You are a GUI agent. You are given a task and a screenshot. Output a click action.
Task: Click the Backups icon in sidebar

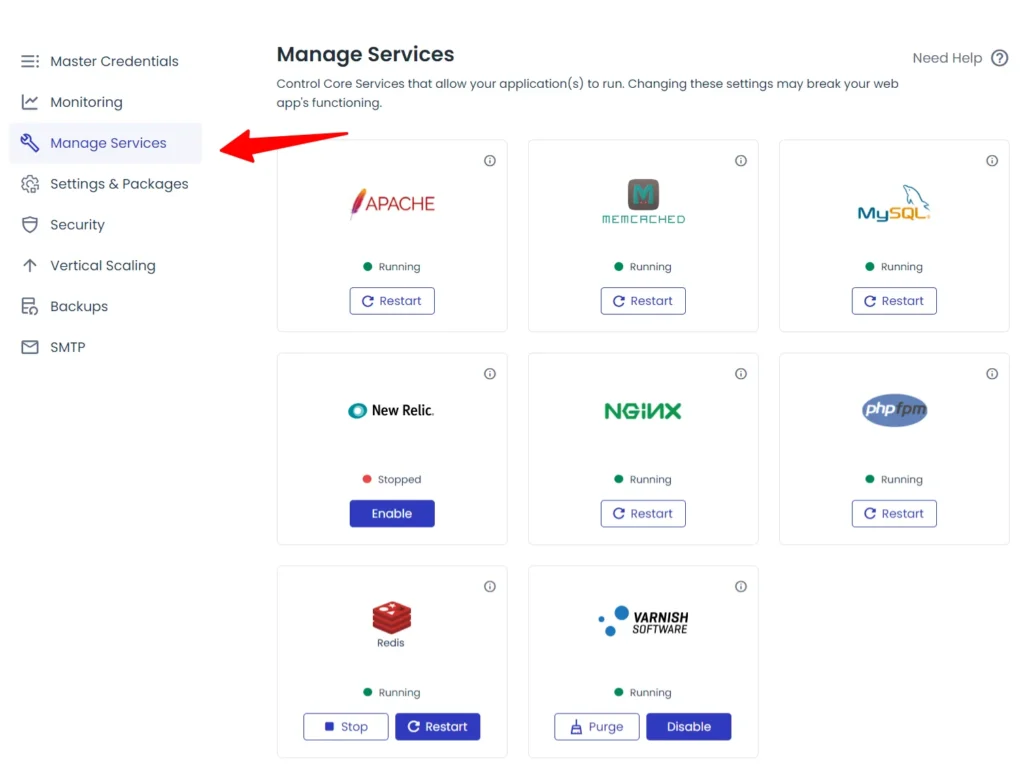[29, 306]
